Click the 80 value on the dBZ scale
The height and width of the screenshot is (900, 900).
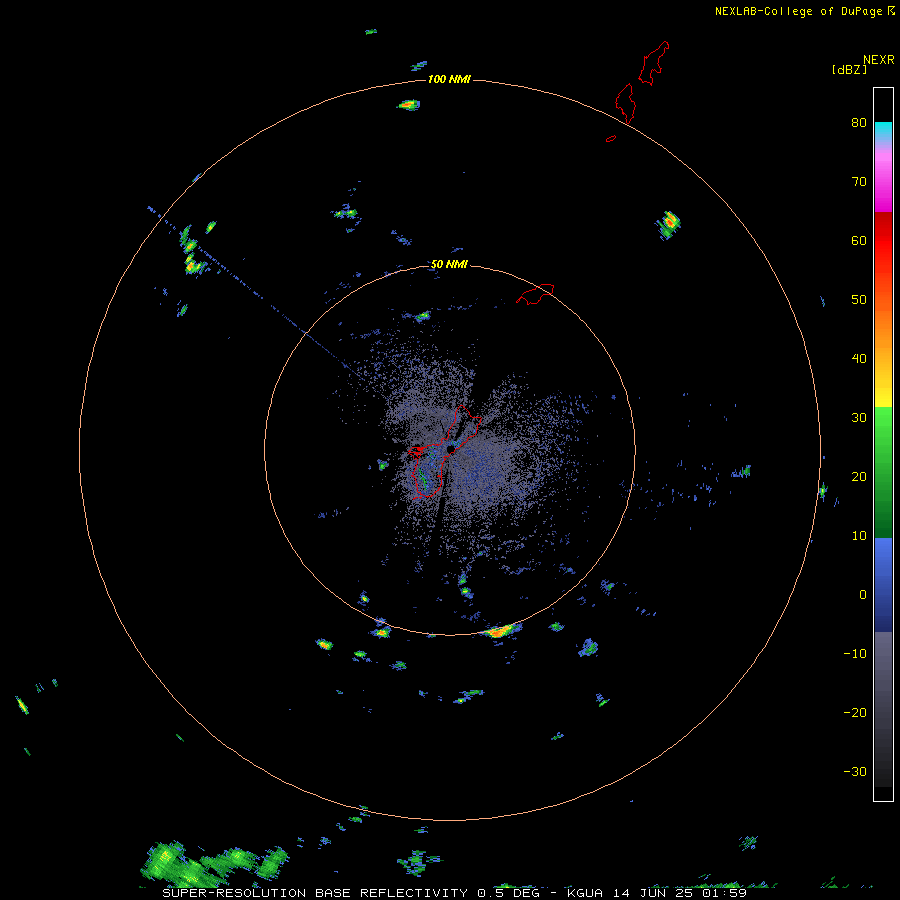point(859,123)
